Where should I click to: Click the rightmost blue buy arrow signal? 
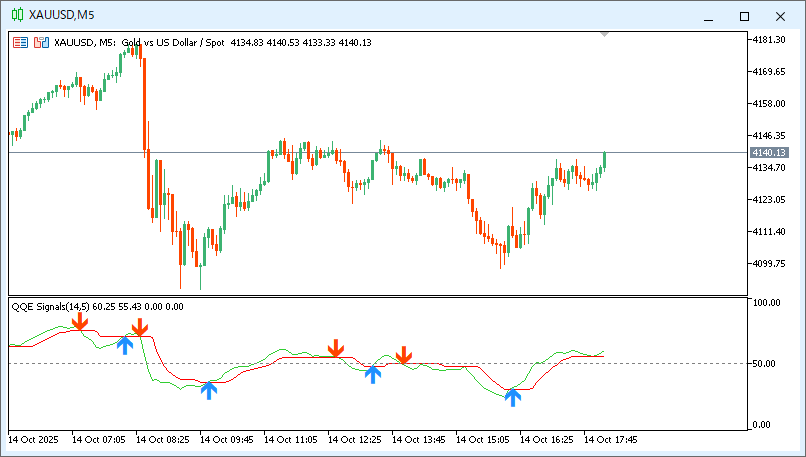click(512, 397)
